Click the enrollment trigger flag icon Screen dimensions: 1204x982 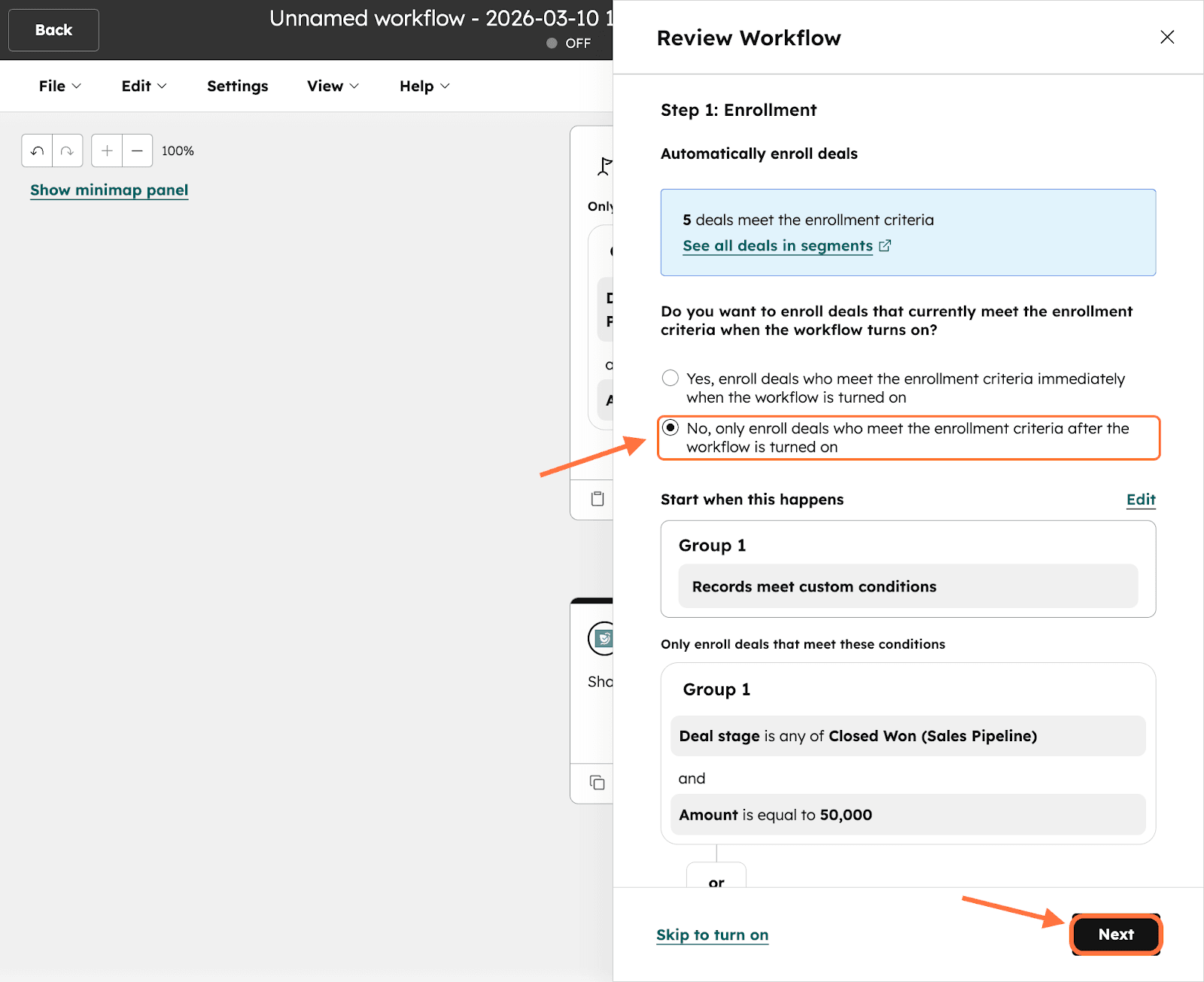[604, 166]
